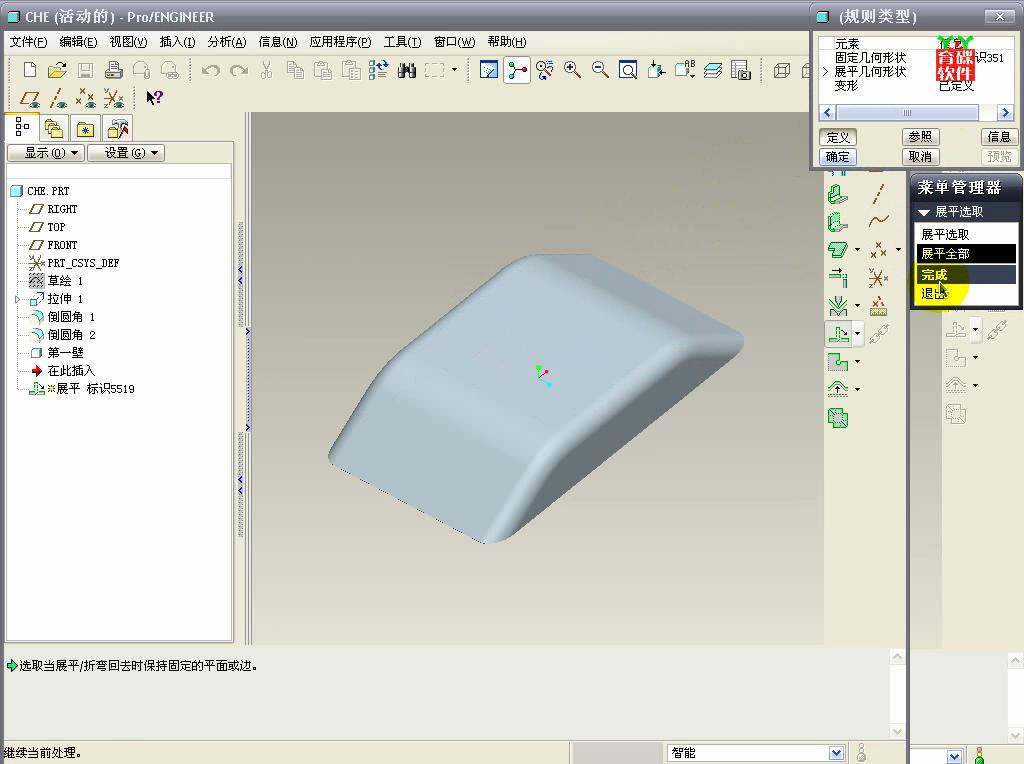Image resolution: width=1024 pixels, height=764 pixels.
Task: Click the bend tool icon
Action: pos(838,306)
